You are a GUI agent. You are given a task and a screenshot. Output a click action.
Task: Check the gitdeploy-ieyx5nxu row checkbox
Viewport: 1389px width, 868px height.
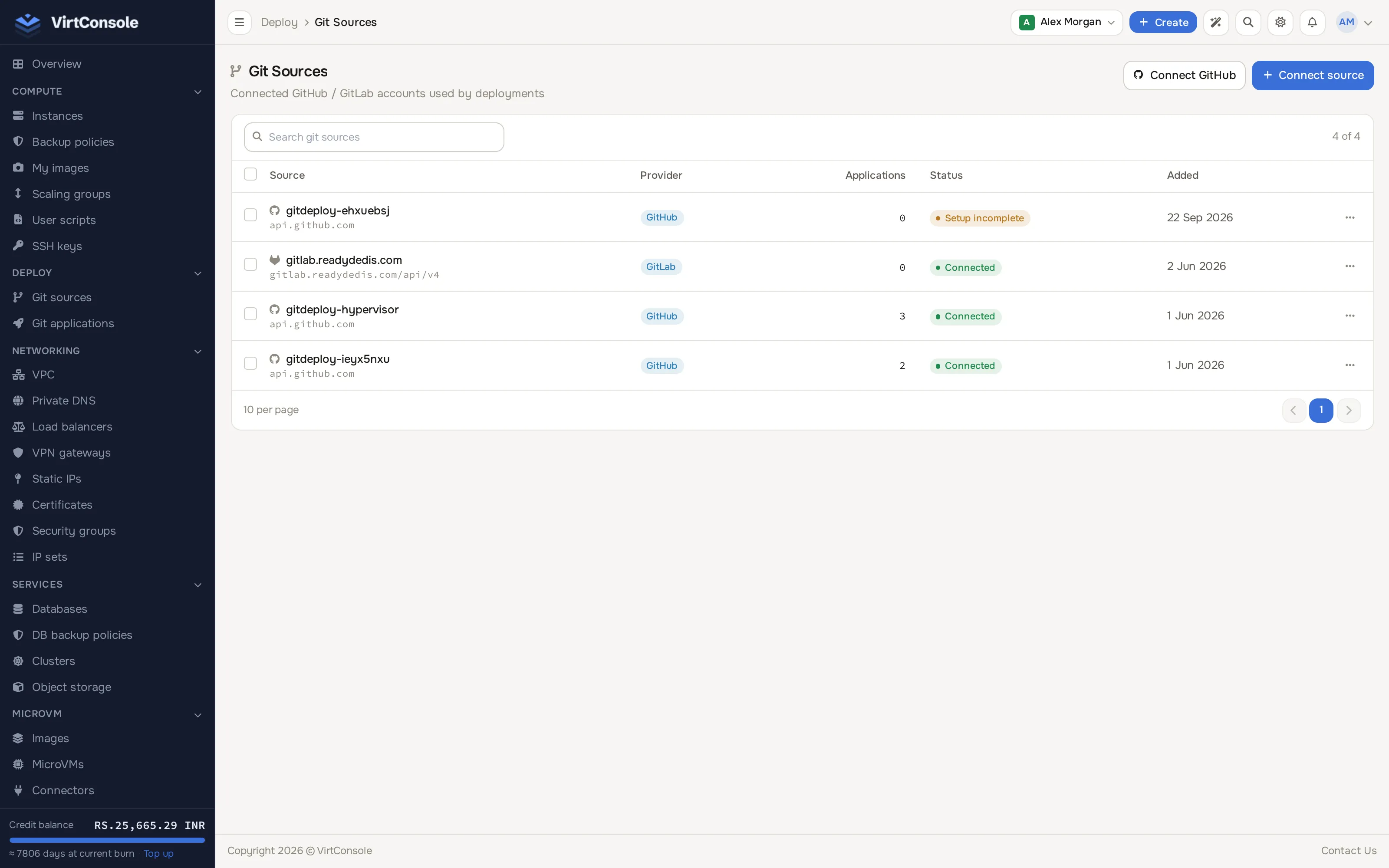[x=250, y=363]
